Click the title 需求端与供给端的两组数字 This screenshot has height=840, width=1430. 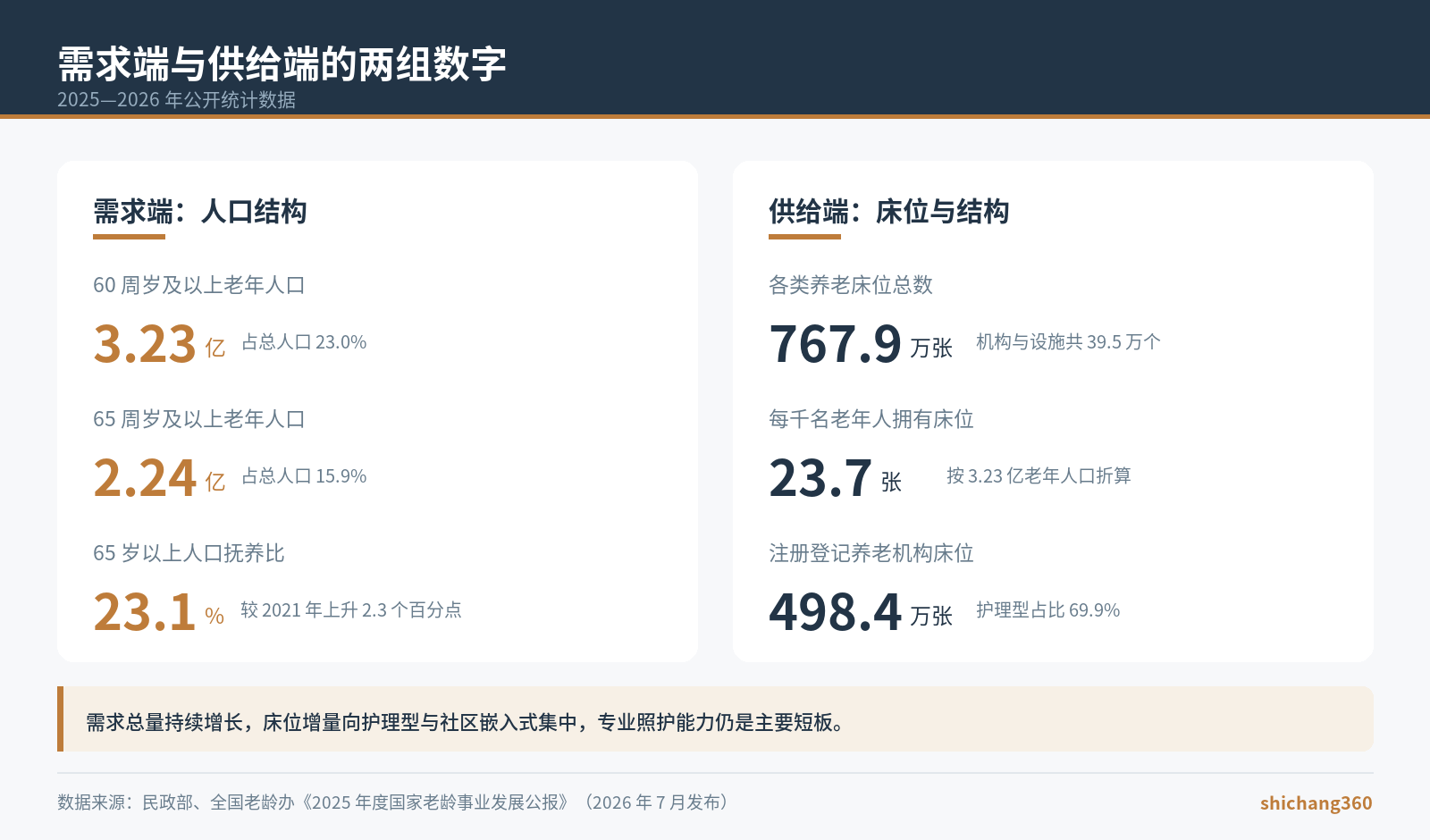pyautogui.click(x=282, y=64)
